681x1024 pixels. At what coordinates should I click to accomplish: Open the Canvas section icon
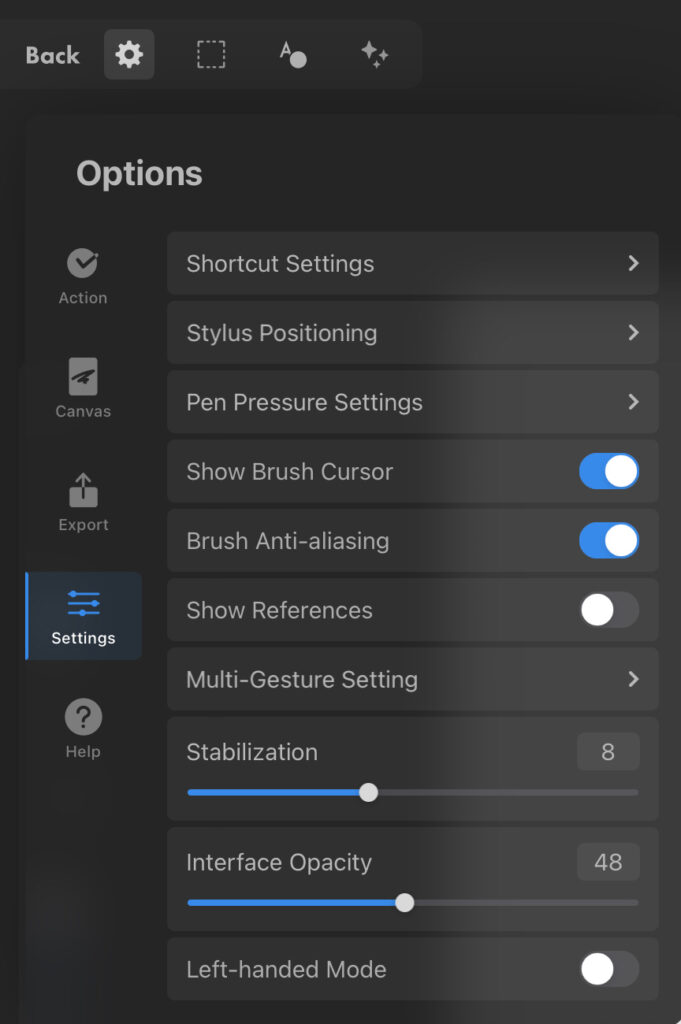83,377
